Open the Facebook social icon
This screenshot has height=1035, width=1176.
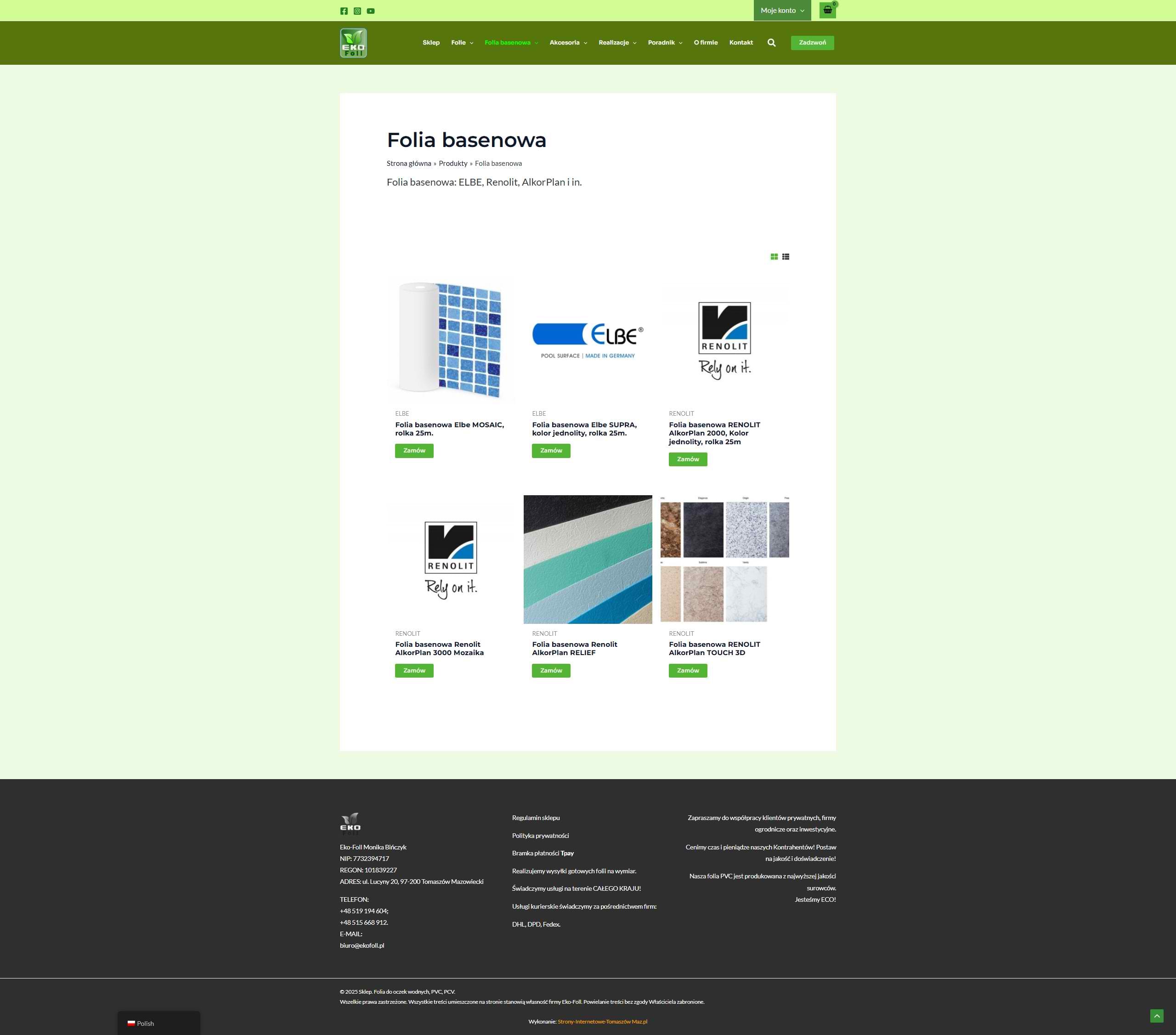coord(344,11)
